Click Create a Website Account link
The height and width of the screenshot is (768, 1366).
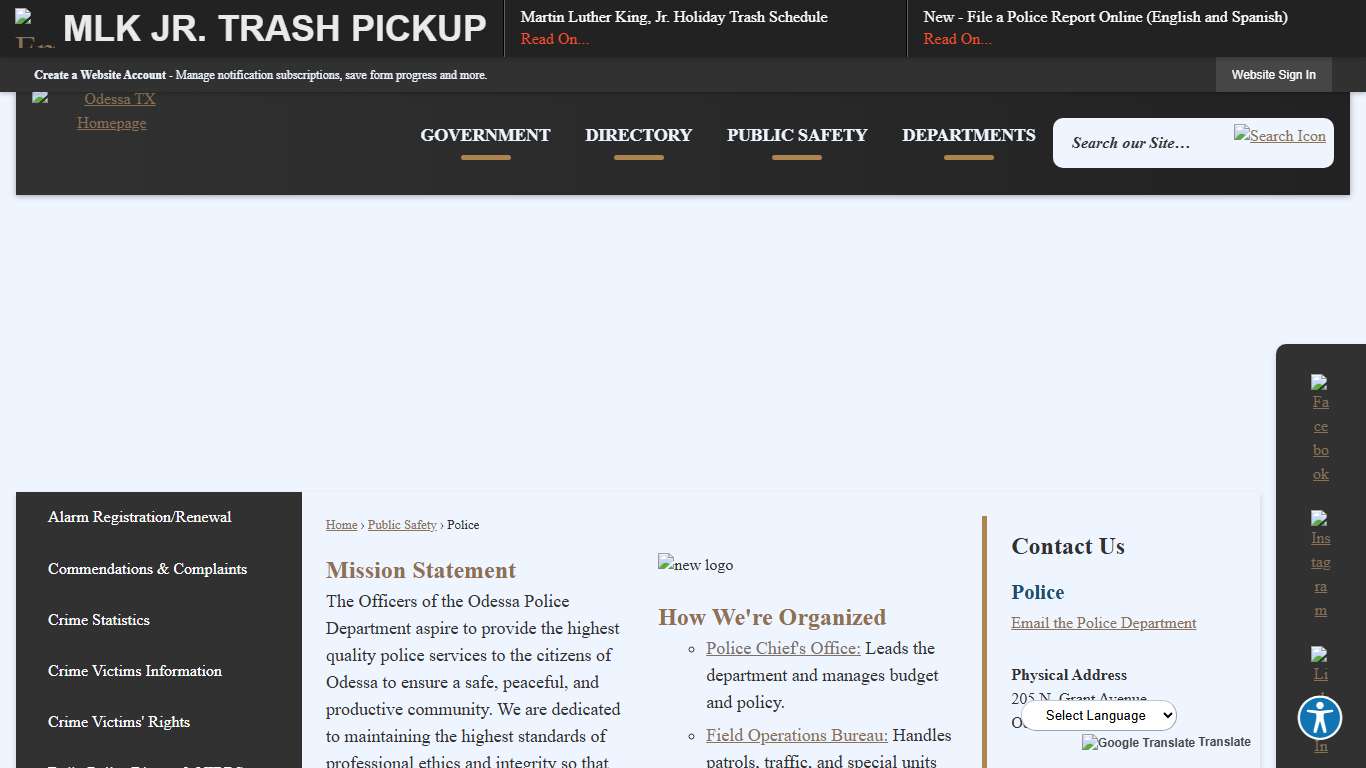(100, 75)
